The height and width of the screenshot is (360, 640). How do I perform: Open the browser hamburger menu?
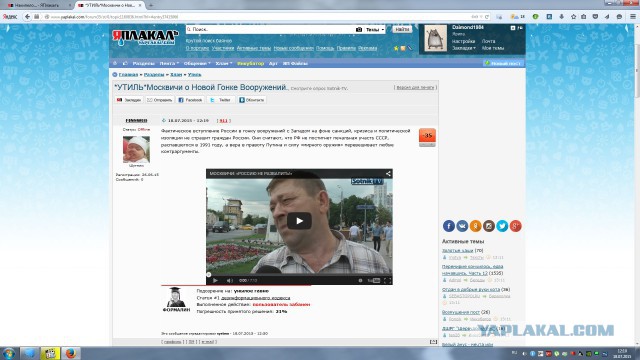[632, 17]
